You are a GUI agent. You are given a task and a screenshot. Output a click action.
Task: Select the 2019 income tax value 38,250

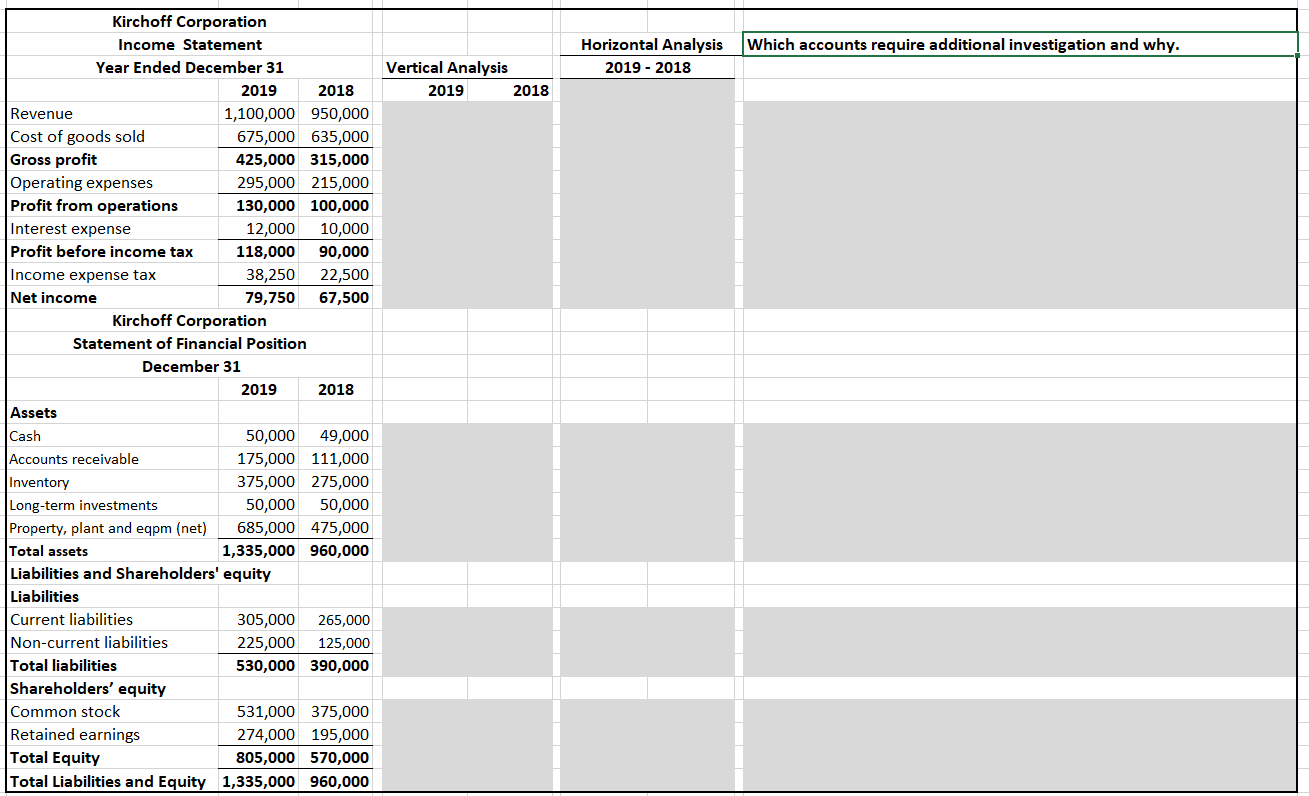(x=271, y=275)
